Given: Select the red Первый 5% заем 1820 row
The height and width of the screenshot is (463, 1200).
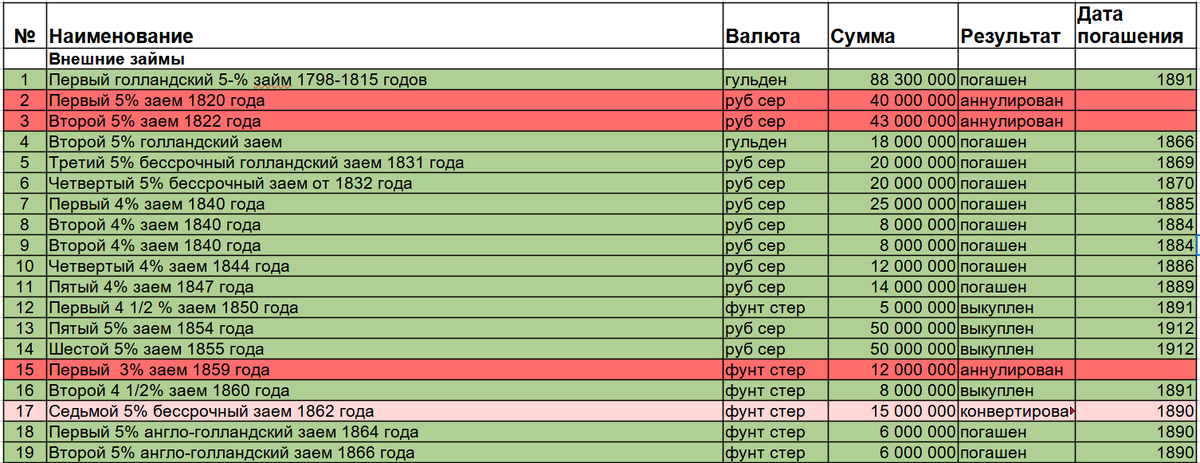Looking at the screenshot, I should (600, 101).
